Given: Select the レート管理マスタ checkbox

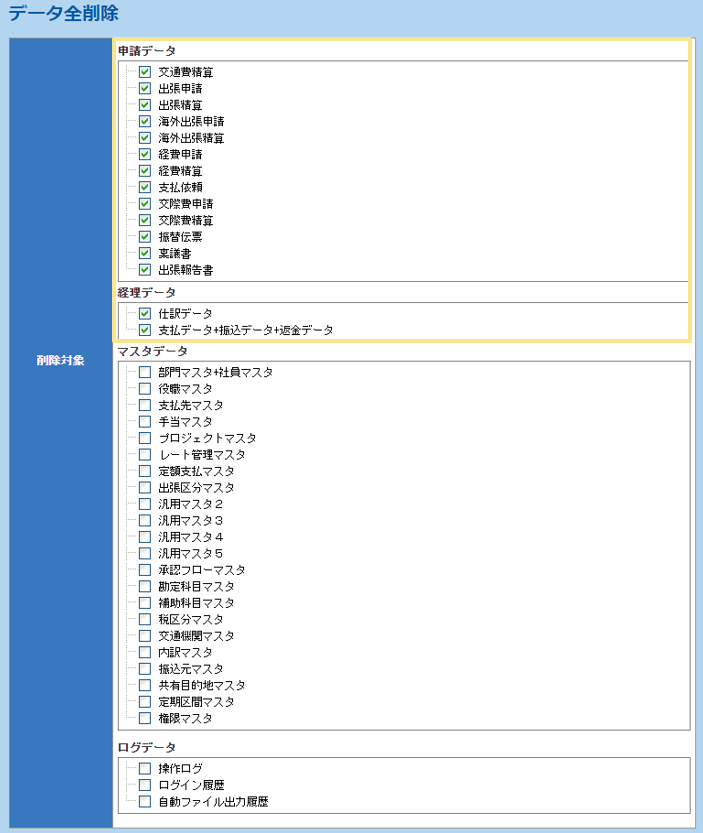Looking at the screenshot, I should tap(145, 455).
